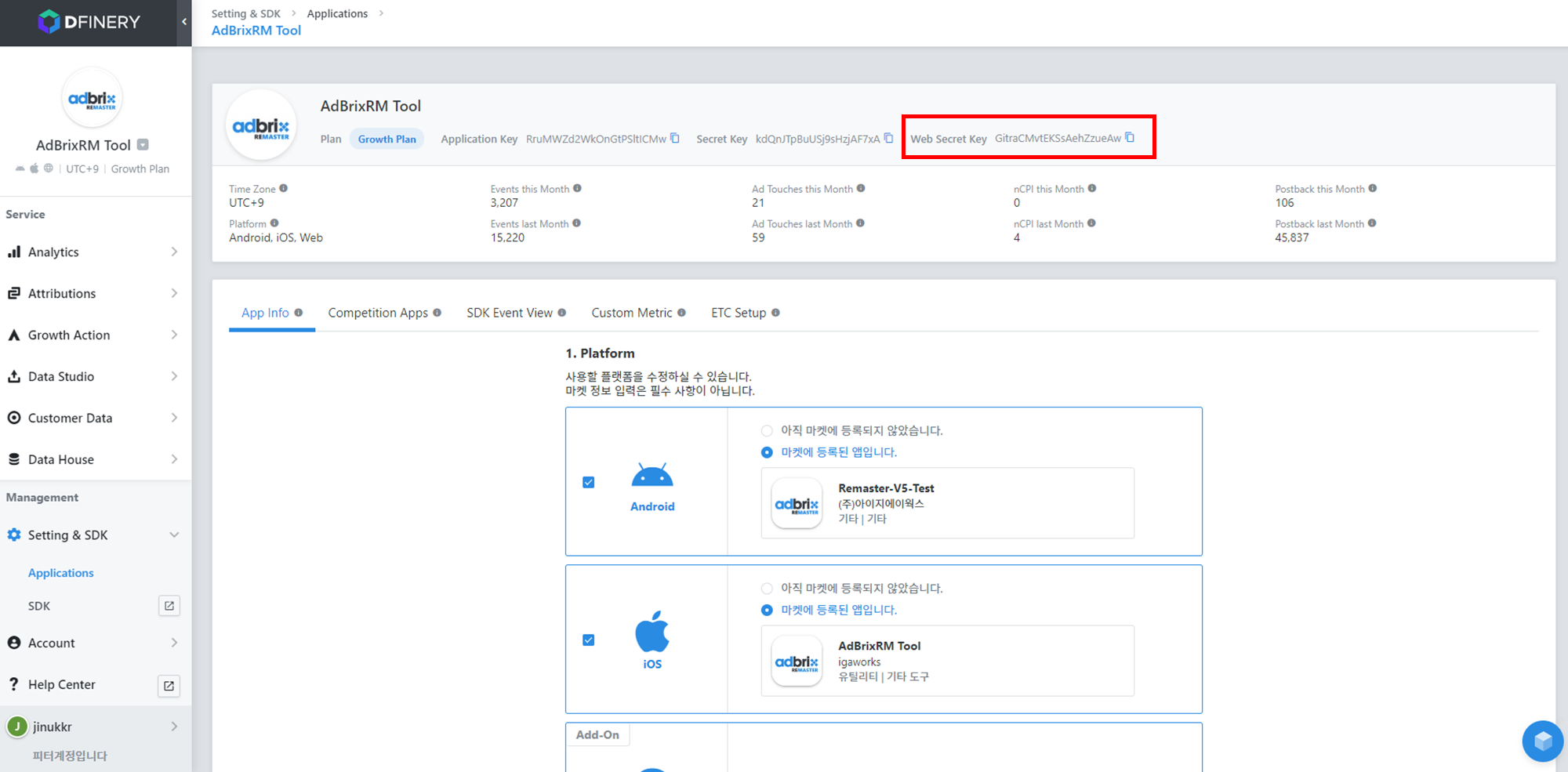Switch to the SDK Event View tab

[510, 313]
